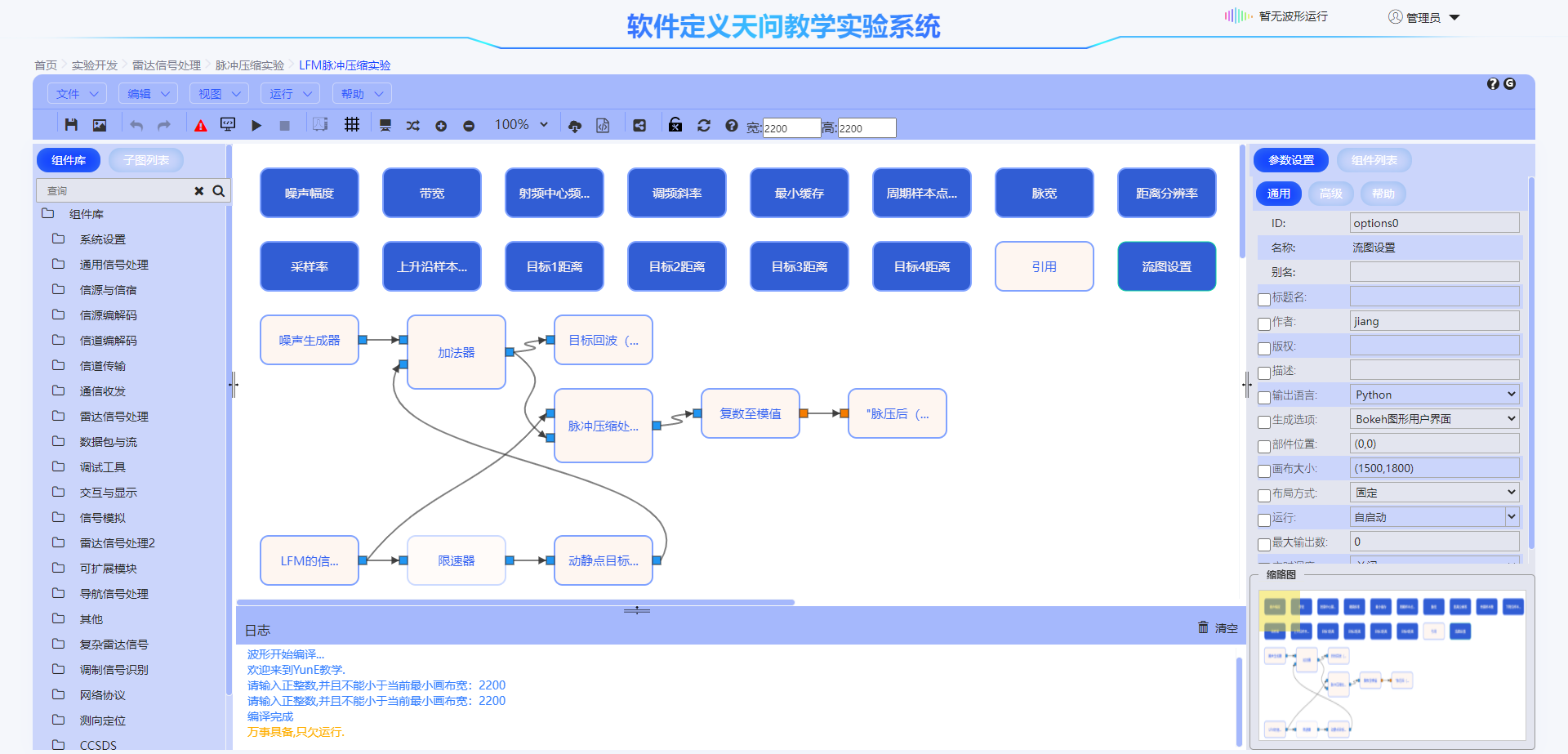Zoom out with the minus circle icon
This screenshot has height=754, width=1568.
click(x=469, y=126)
